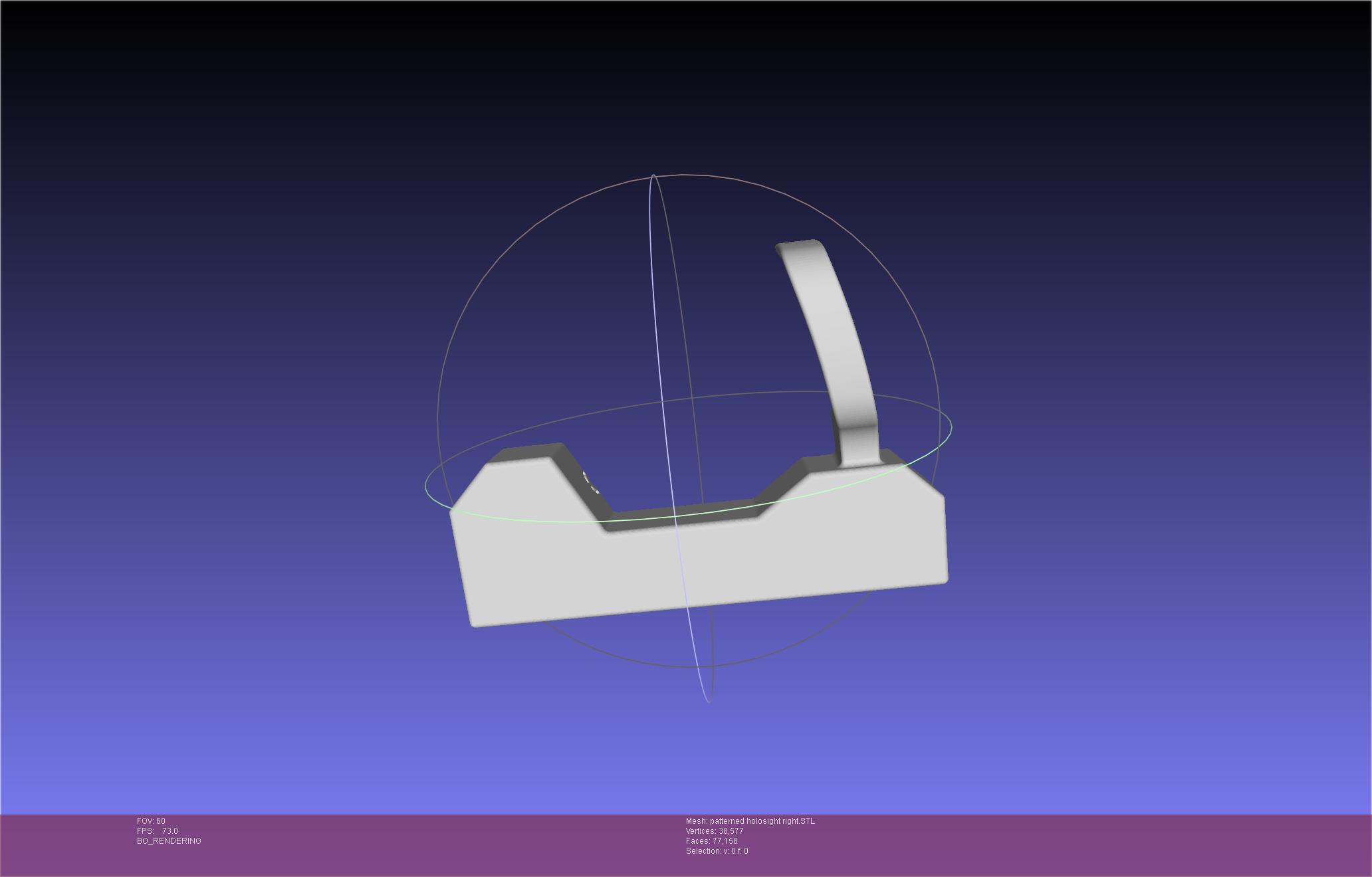1372x877 pixels.
Task: Click the Faces: 77,158 info line
Action: point(711,841)
